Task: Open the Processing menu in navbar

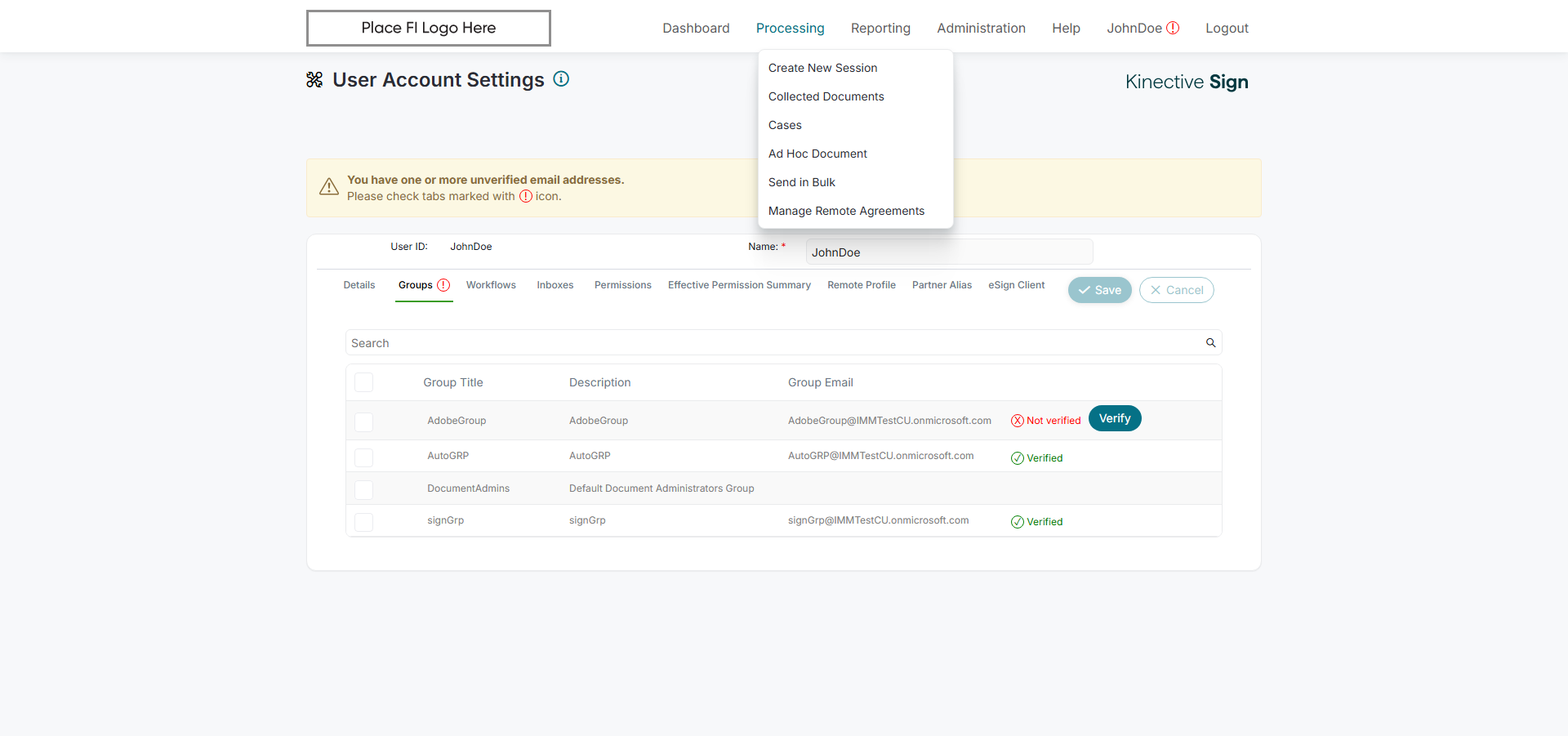Action: point(790,28)
